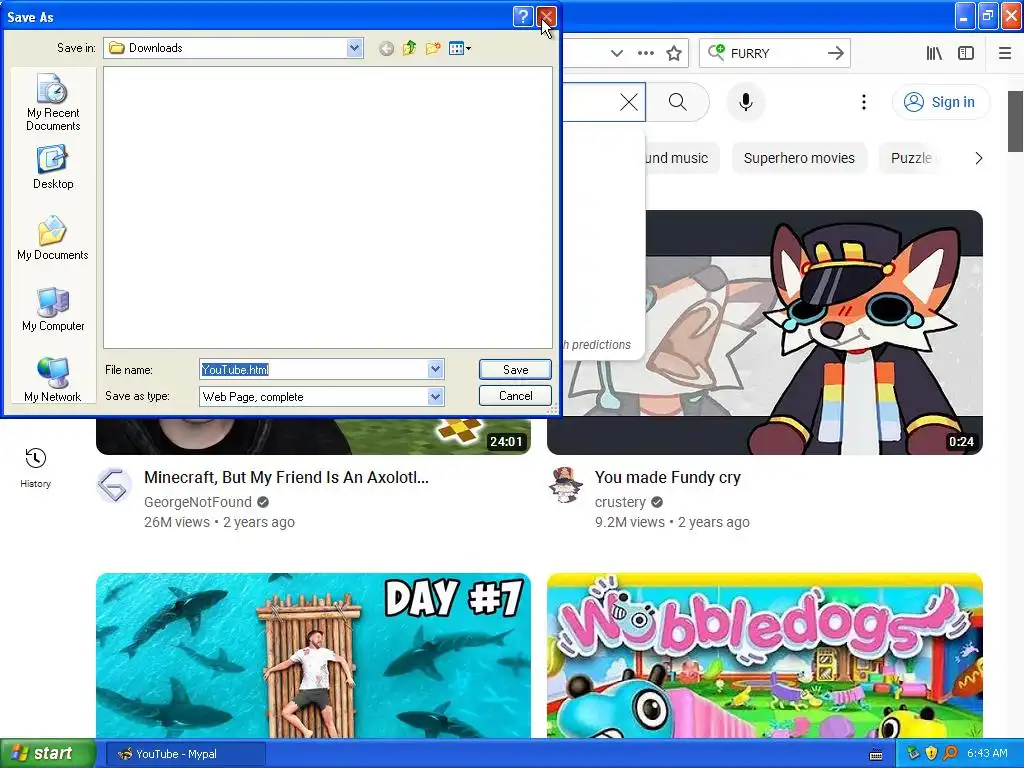Image resolution: width=1024 pixels, height=768 pixels.
Task: Open the DAY #7 raft video thumbnail
Action: click(313, 655)
